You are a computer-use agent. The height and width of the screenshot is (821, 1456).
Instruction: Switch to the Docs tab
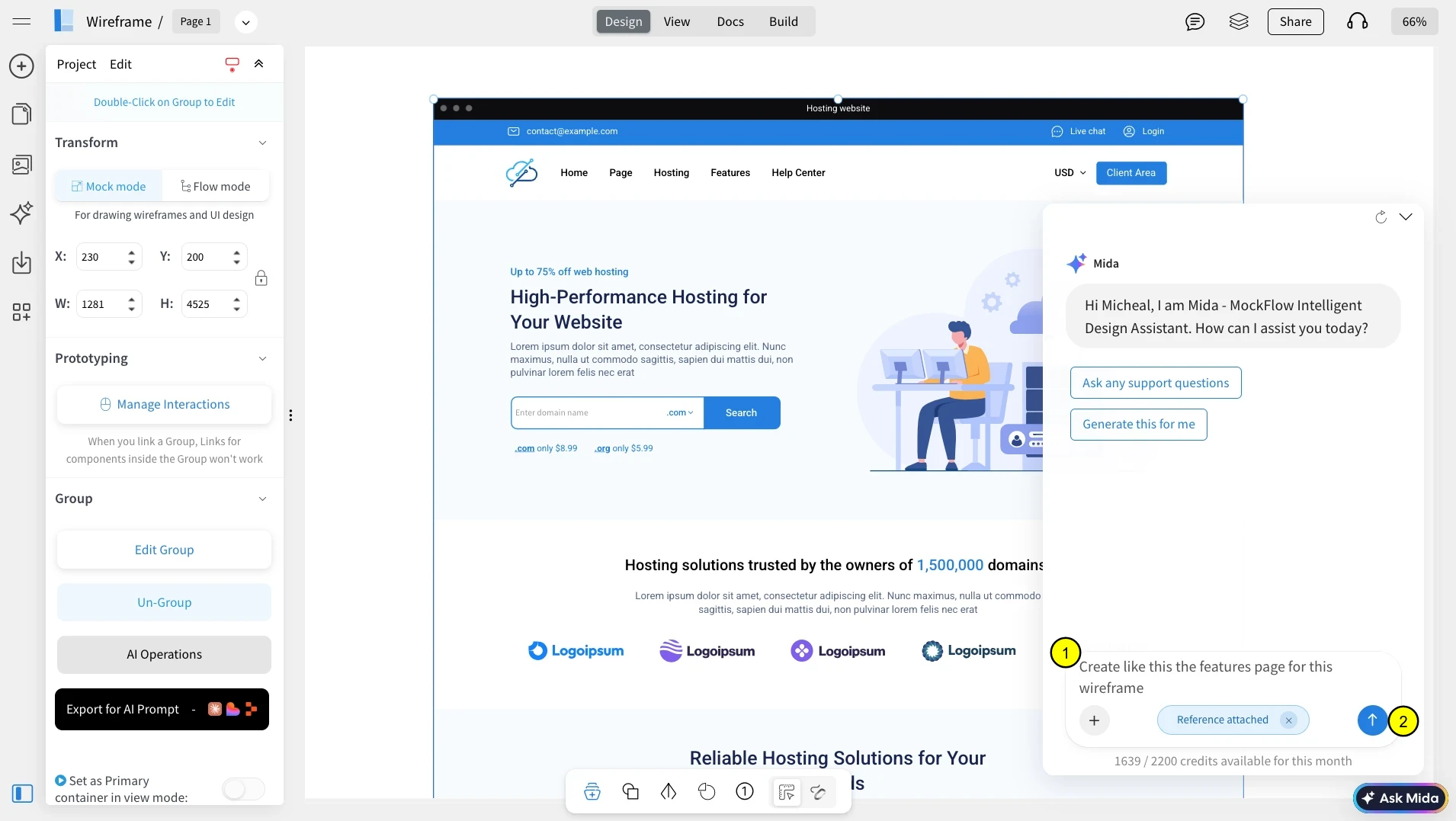click(x=730, y=22)
